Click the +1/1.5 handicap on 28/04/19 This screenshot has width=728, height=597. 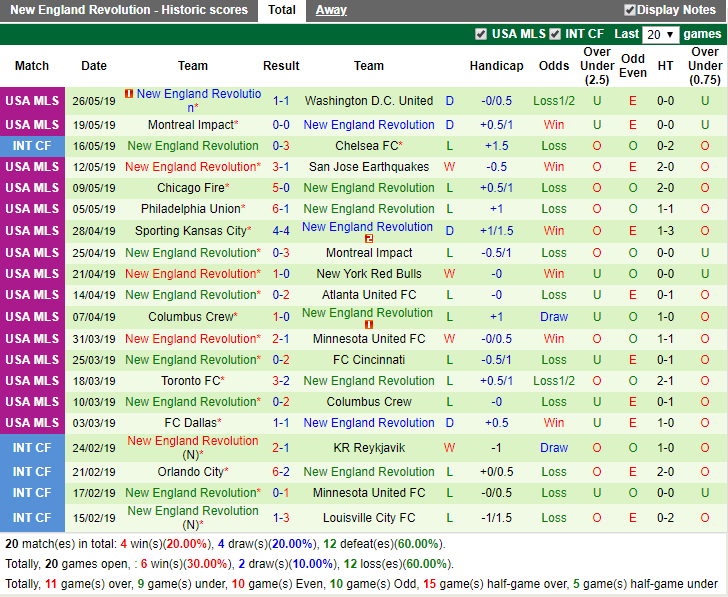click(x=496, y=231)
